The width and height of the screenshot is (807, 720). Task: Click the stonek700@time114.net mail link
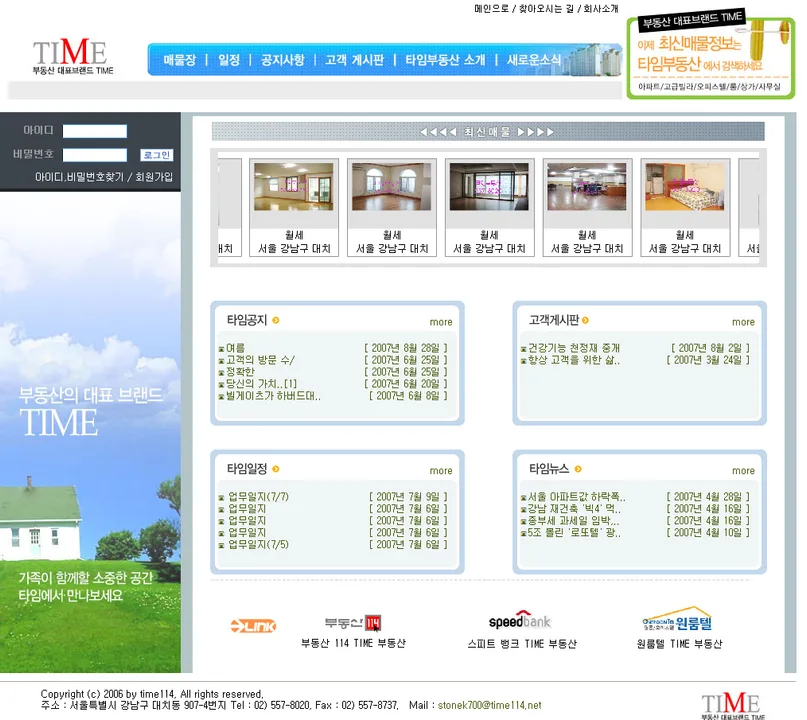pos(489,706)
